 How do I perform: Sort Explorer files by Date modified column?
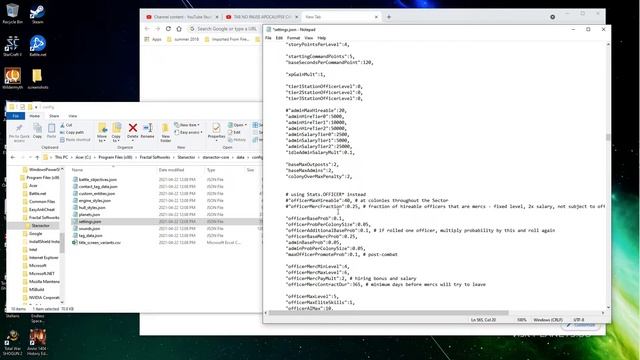tap(171, 170)
